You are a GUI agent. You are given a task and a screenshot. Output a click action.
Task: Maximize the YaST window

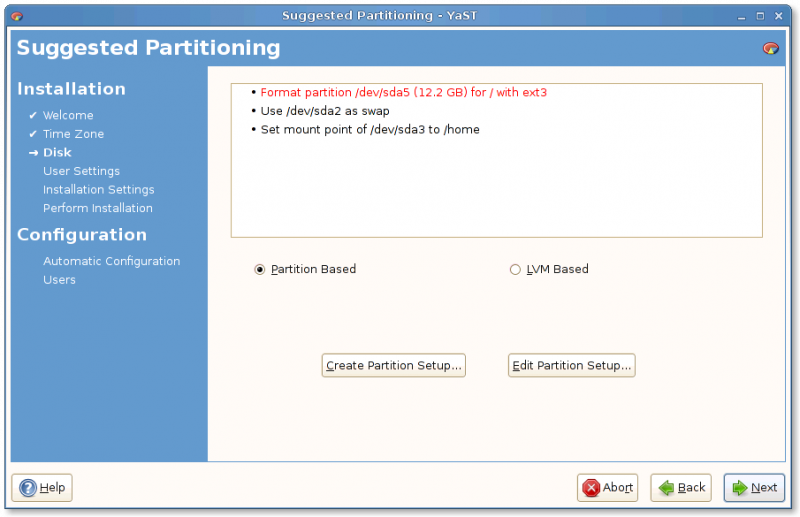pyautogui.click(x=760, y=16)
